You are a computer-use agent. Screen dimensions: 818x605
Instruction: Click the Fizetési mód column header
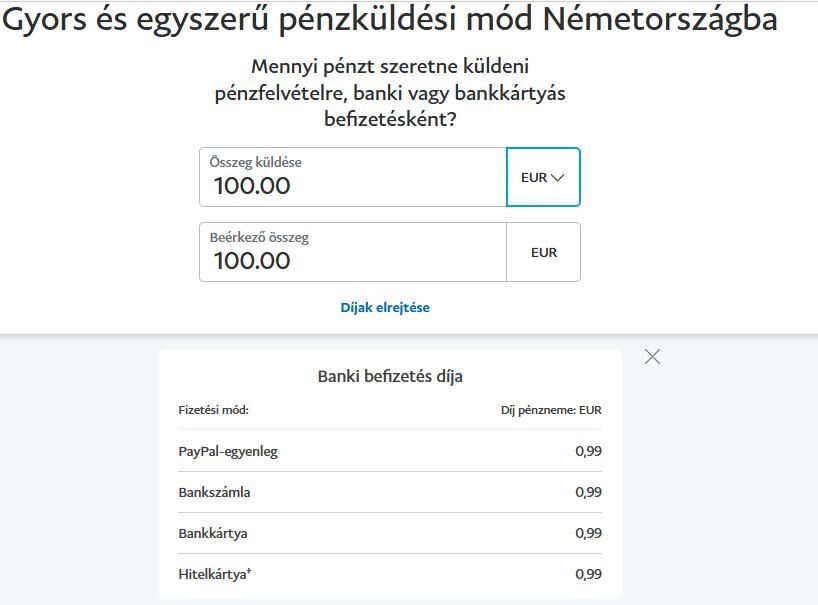click(x=213, y=410)
